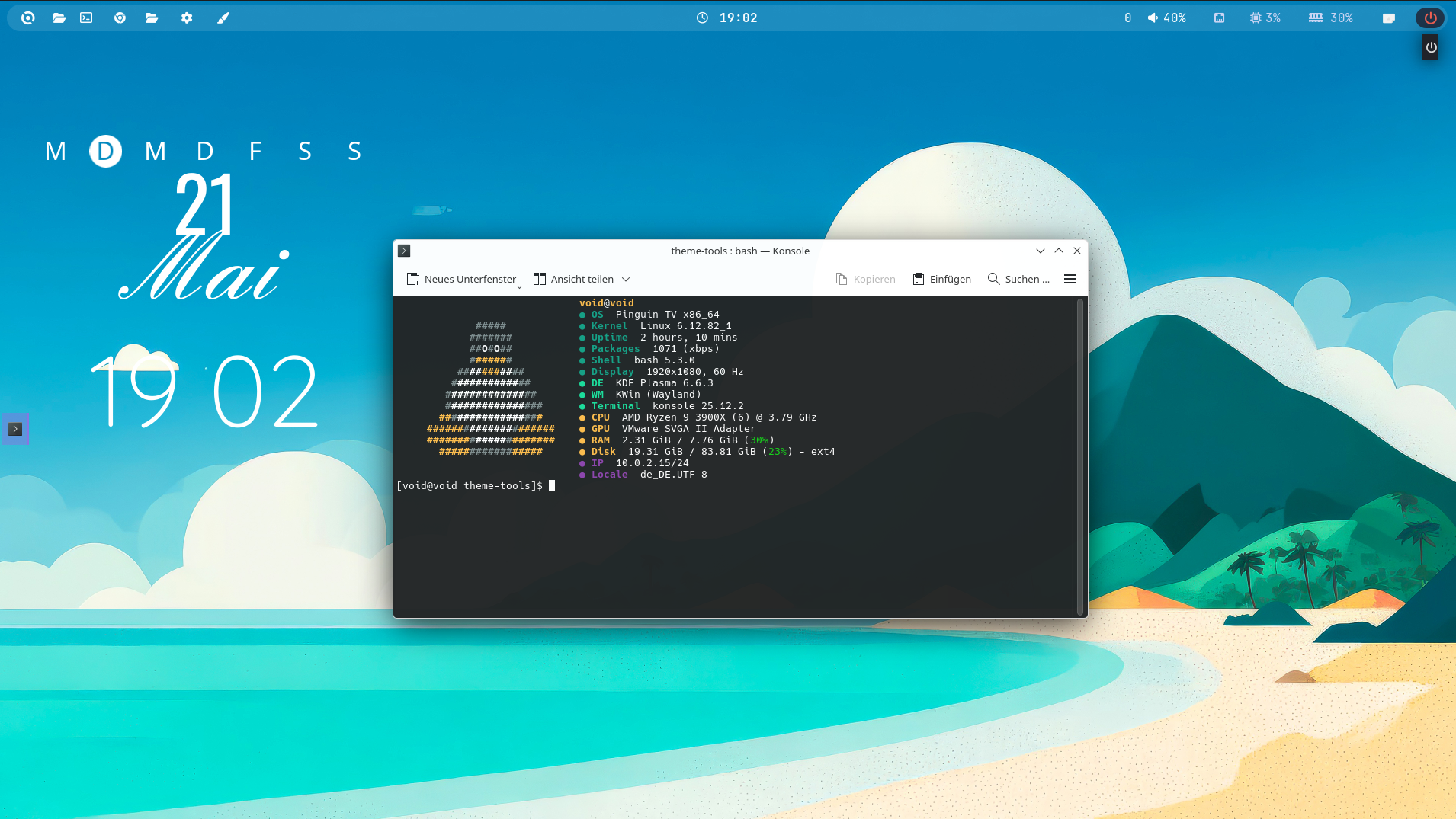The height and width of the screenshot is (819, 1456).
Task: Click the Kopieren copy button
Action: (x=865, y=279)
